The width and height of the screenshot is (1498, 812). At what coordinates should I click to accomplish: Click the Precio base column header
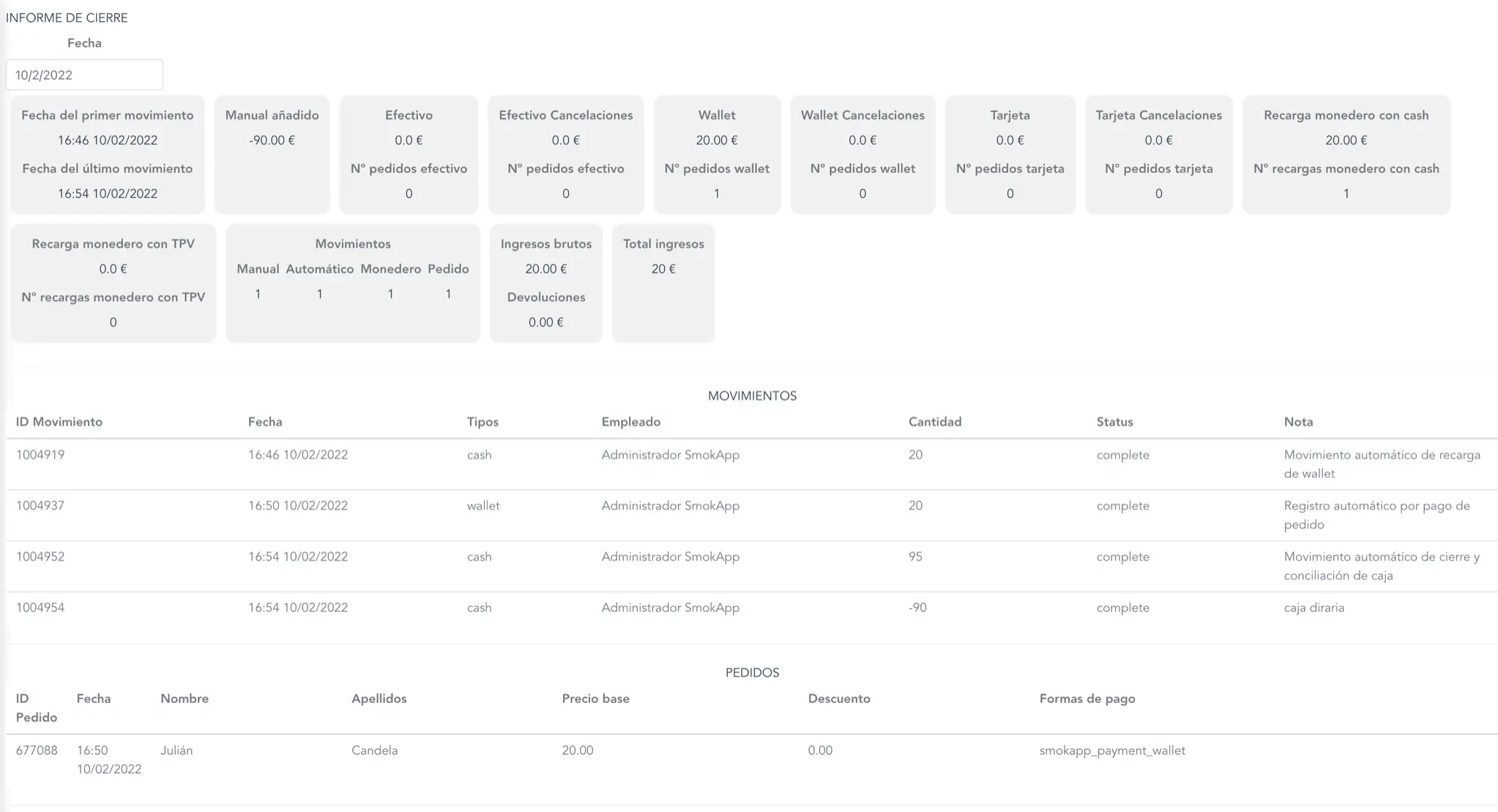pyautogui.click(x=595, y=699)
